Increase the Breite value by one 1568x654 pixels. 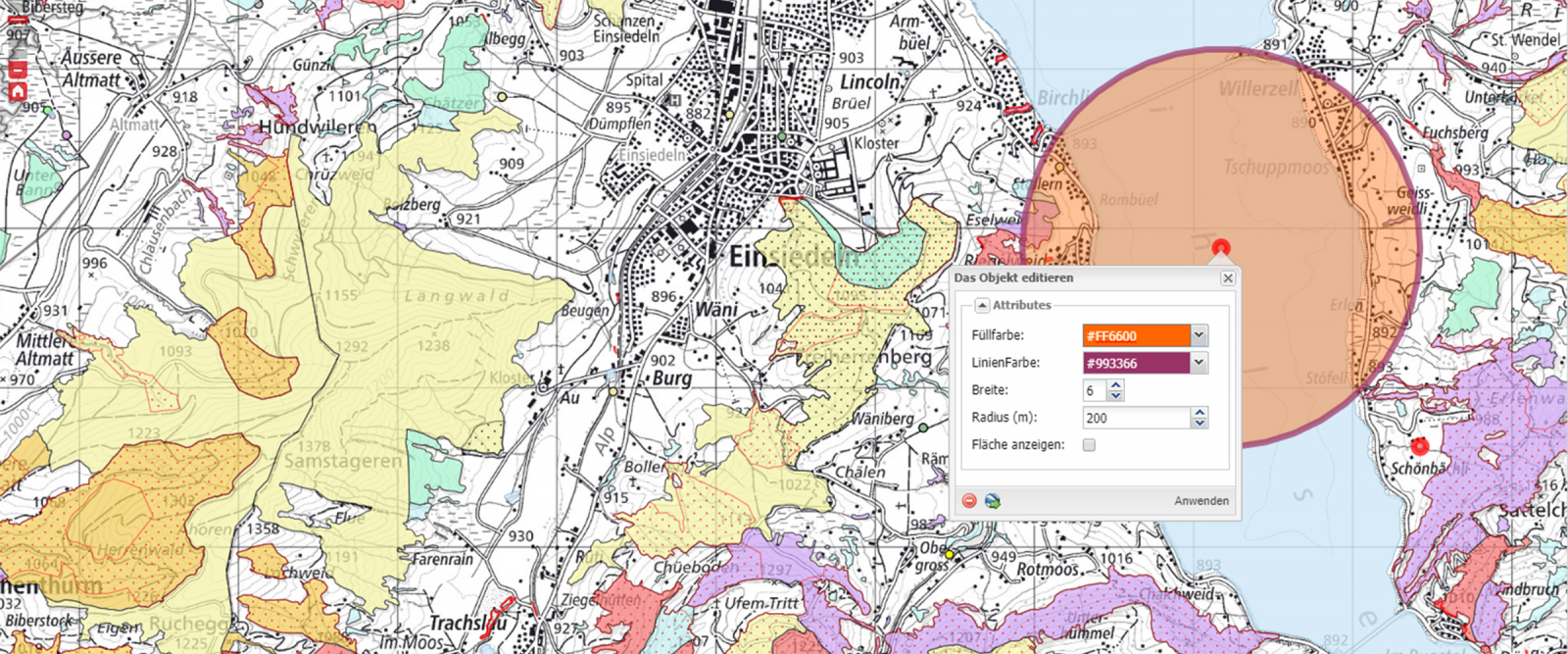click(x=1115, y=385)
